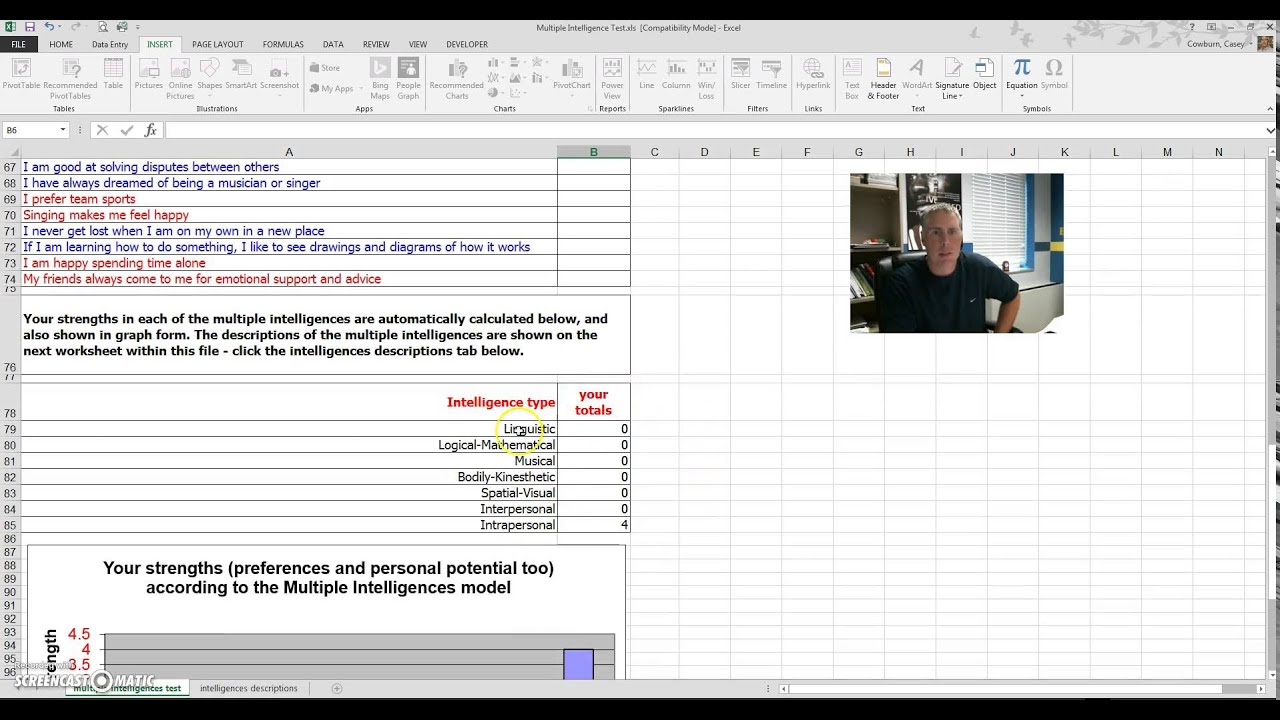The image size is (1280, 720).
Task: Insert a Hyperlink
Action: (x=813, y=75)
